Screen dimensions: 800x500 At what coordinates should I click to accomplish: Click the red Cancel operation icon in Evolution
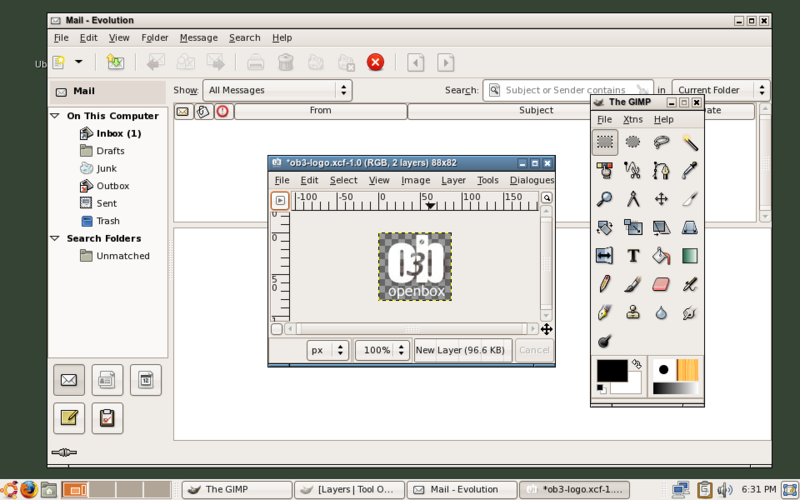(376, 62)
